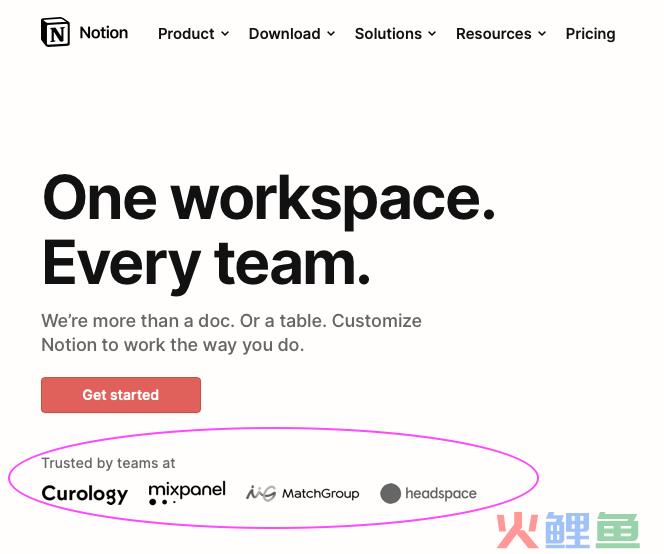The image size is (664, 554).
Task: Click the headspace wordmark
Action: click(x=441, y=494)
